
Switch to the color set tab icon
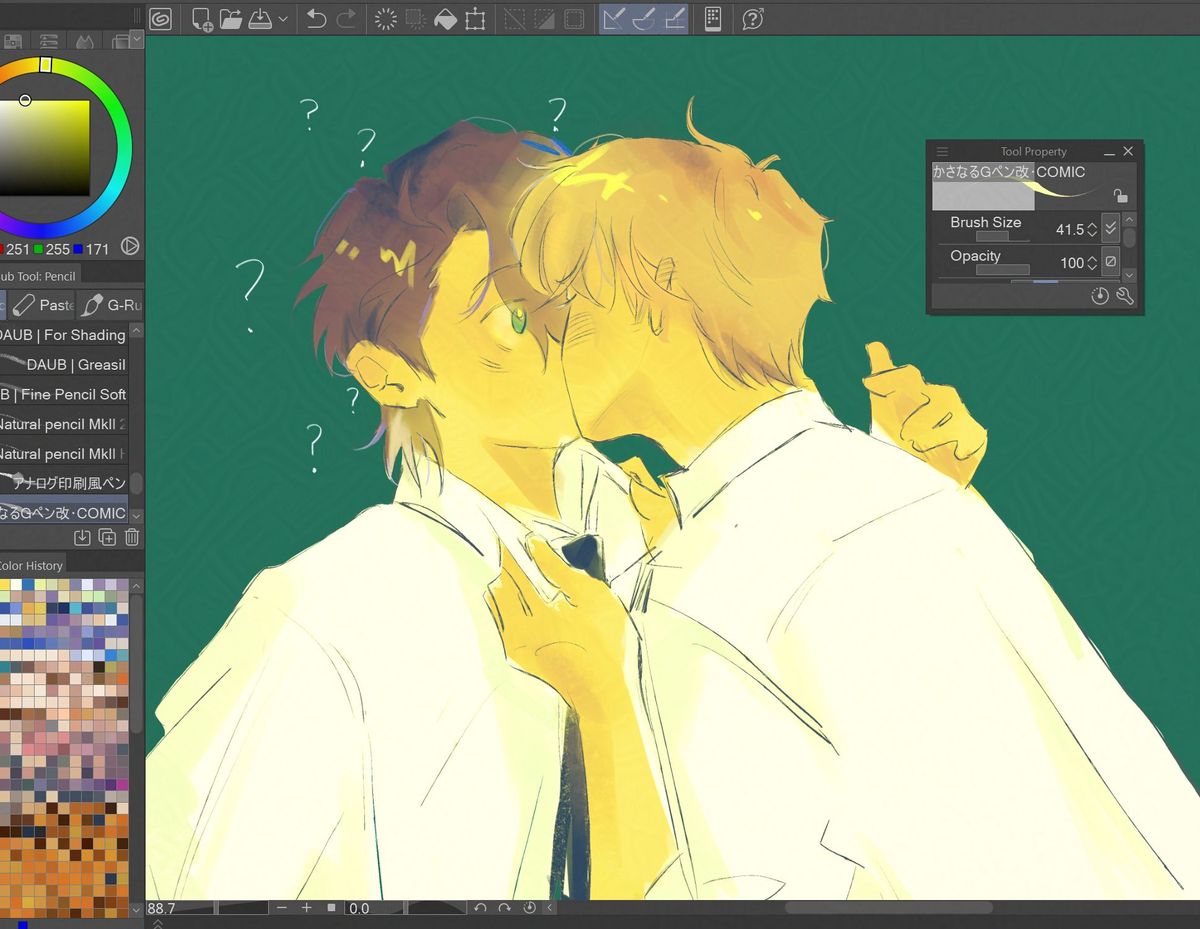click(x=13, y=42)
